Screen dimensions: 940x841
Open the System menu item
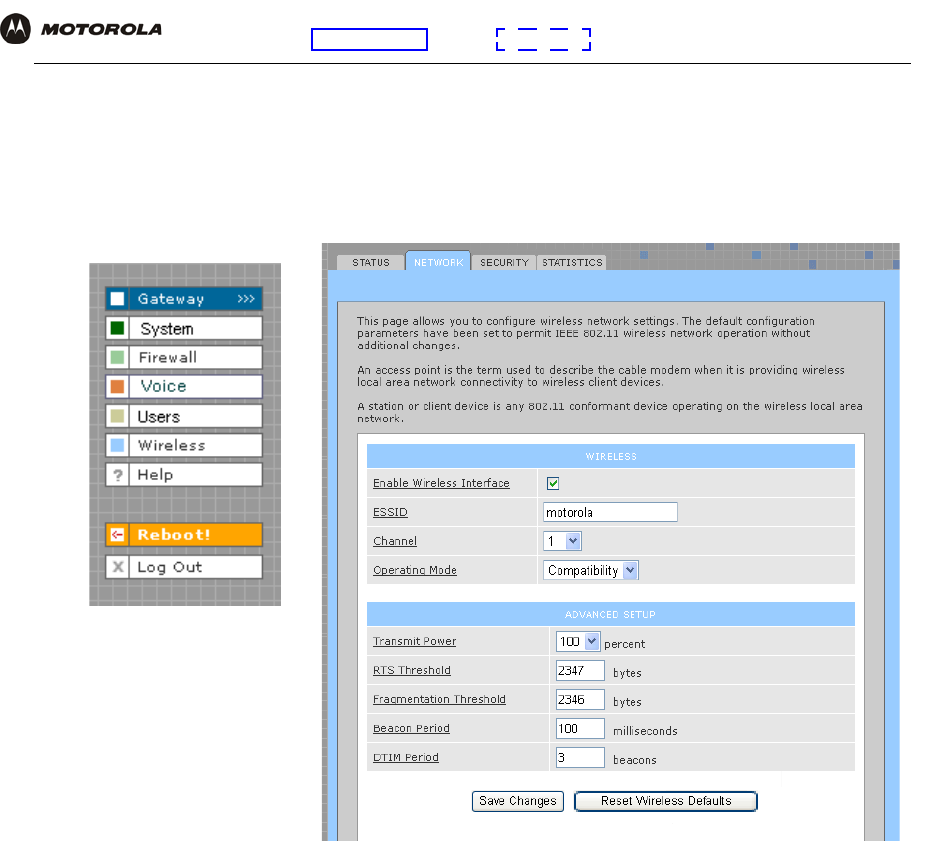pyautogui.click(x=184, y=328)
